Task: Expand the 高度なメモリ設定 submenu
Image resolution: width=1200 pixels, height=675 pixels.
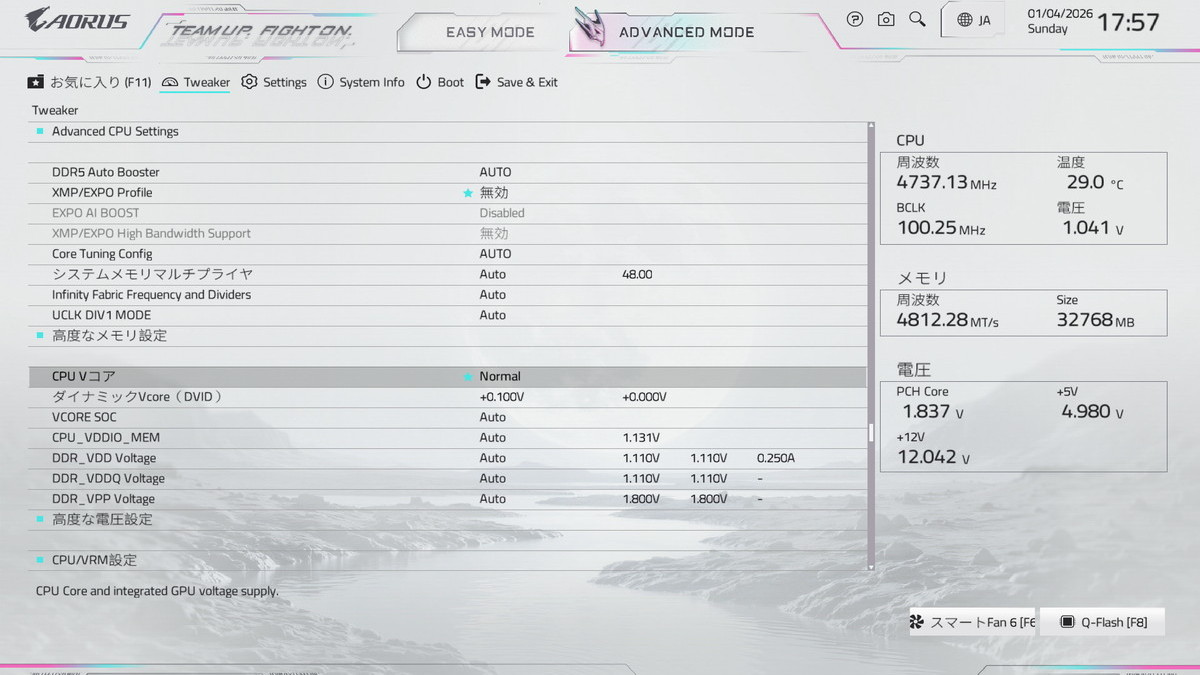Action: [109, 336]
